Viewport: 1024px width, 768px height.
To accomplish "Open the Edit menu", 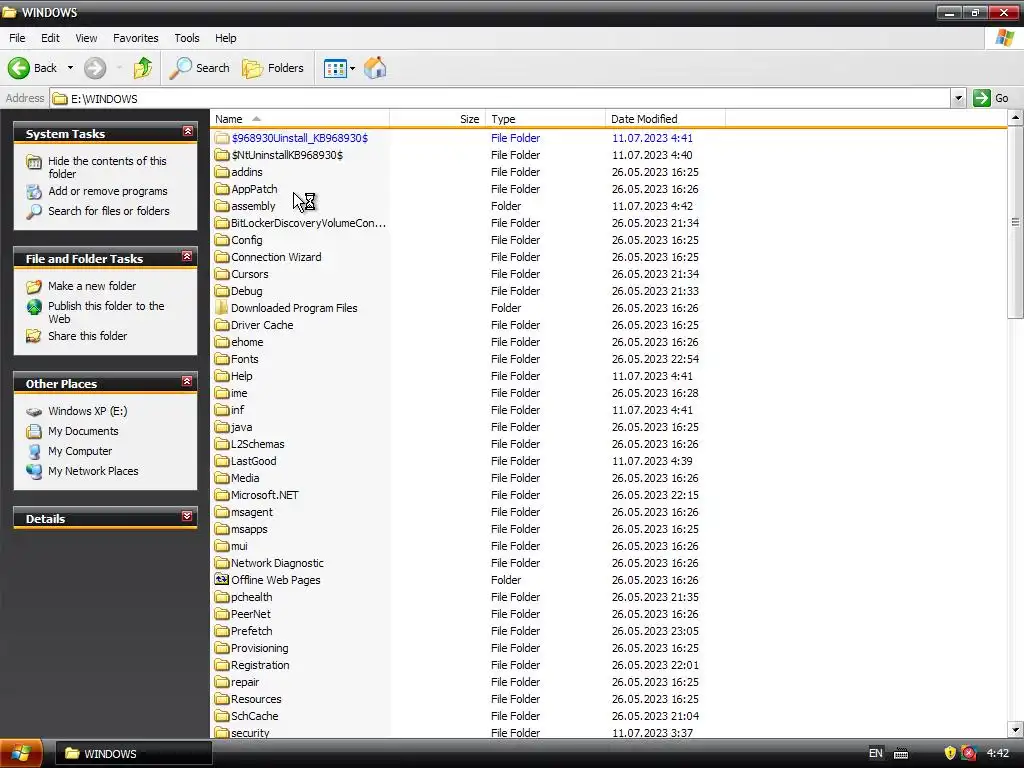I will point(50,38).
